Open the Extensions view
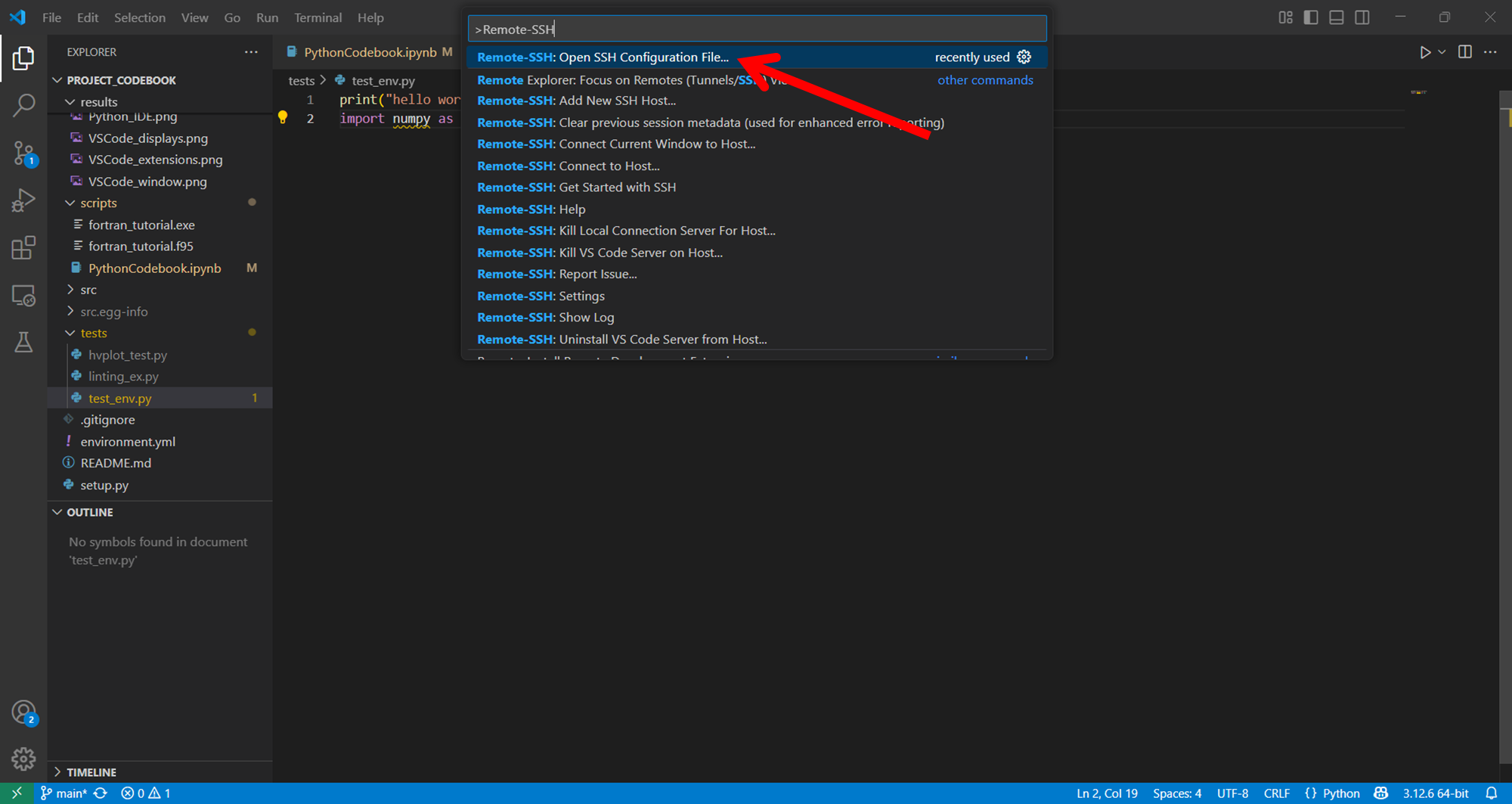 [x=23, y=248]
